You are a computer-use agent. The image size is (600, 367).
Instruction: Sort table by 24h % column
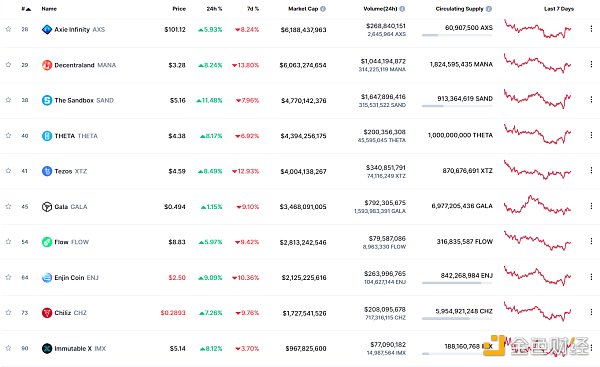point(214,9)
